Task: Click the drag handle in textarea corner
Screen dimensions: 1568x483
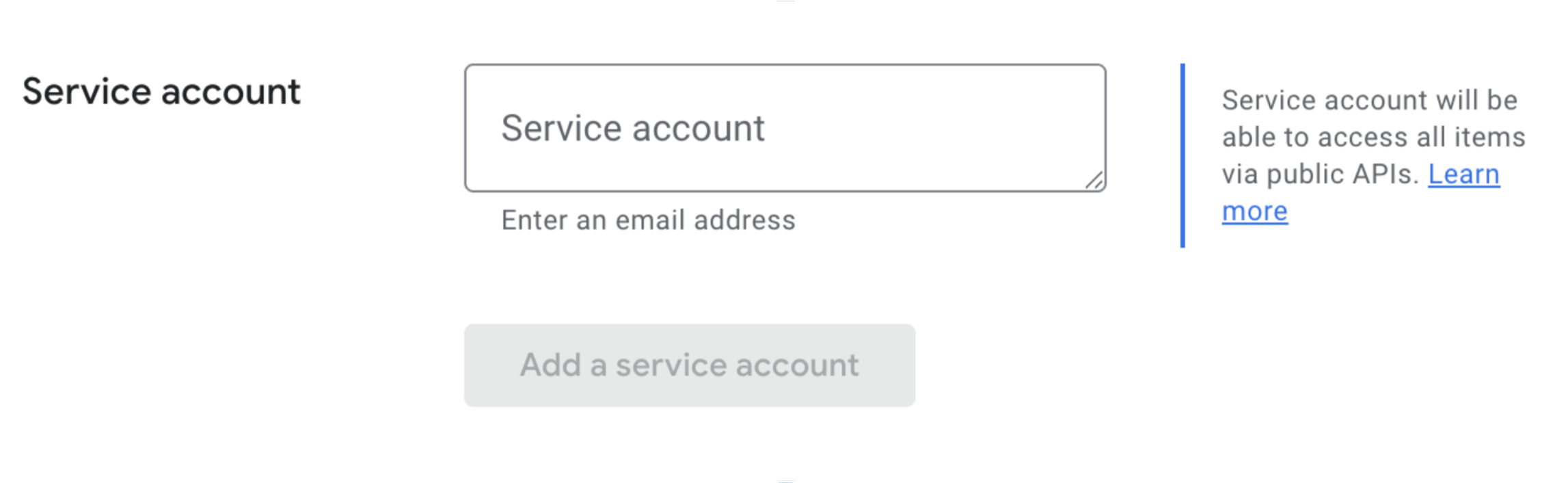Action: [1092, 179]
